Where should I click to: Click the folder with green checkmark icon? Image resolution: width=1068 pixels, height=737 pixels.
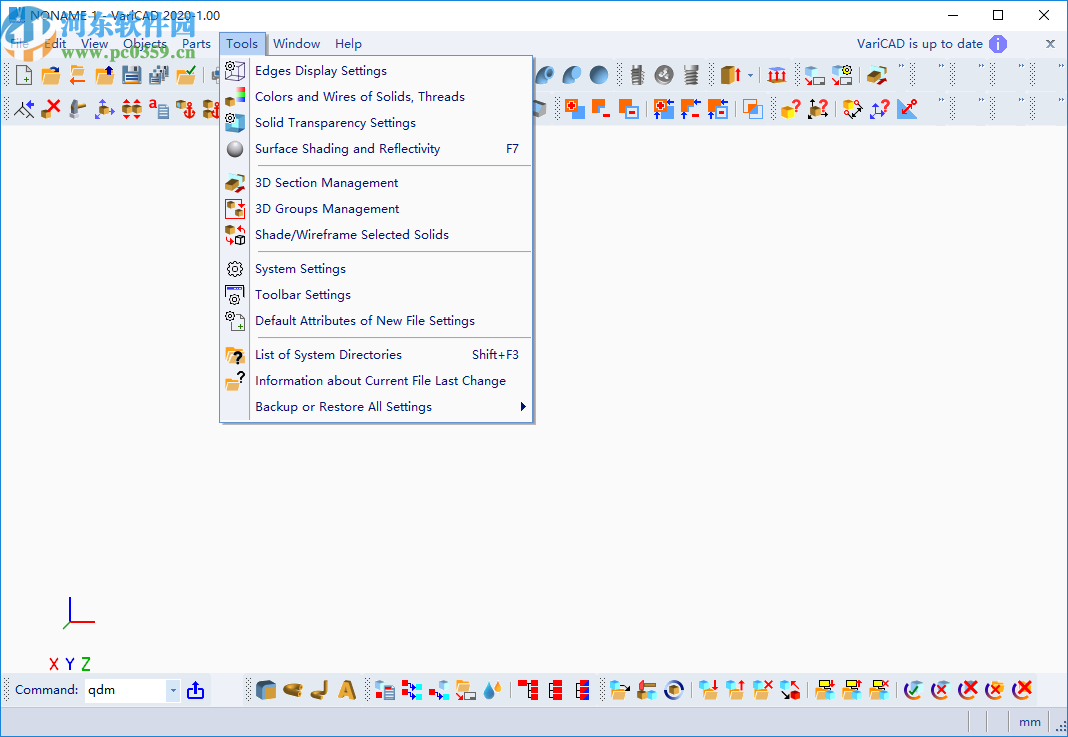point(186,75)
